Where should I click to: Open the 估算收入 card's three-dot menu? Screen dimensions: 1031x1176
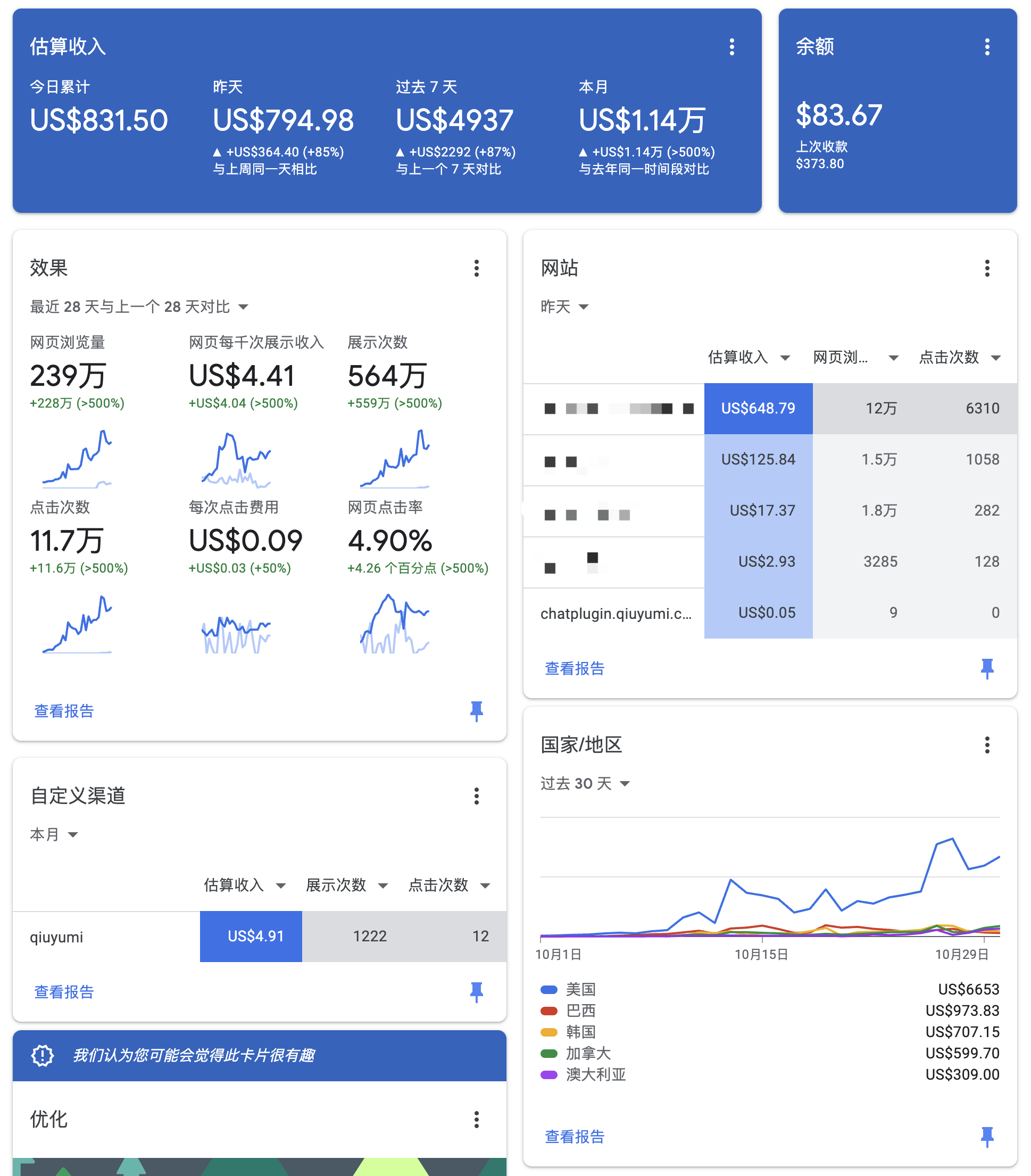tap(732, 47)
